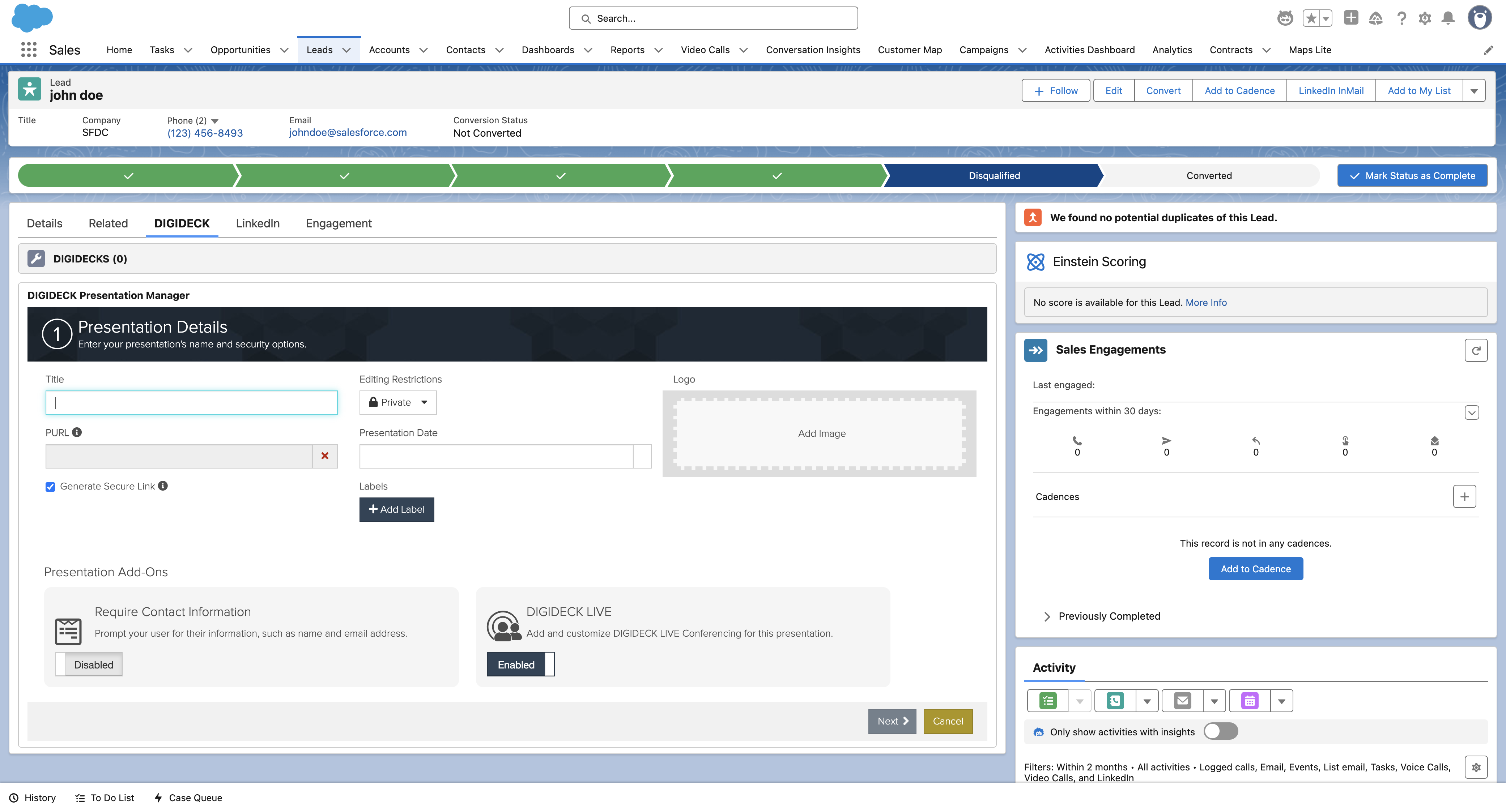Open the Help question mark icon
The height and width of the screenshot is (812, 1506).
pyautogui.click(x=1401, y=18)
